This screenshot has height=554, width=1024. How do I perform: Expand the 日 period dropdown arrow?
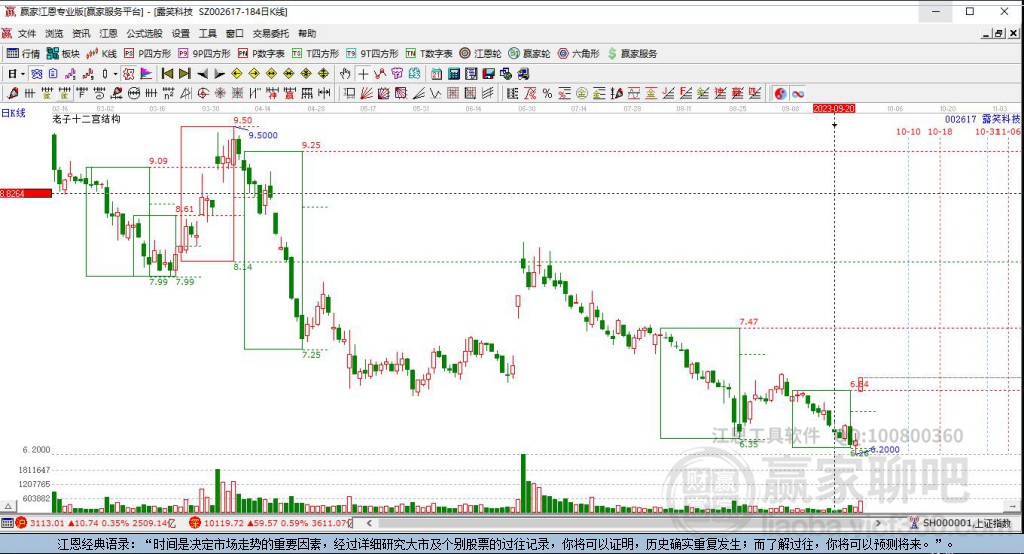(23, 74)
